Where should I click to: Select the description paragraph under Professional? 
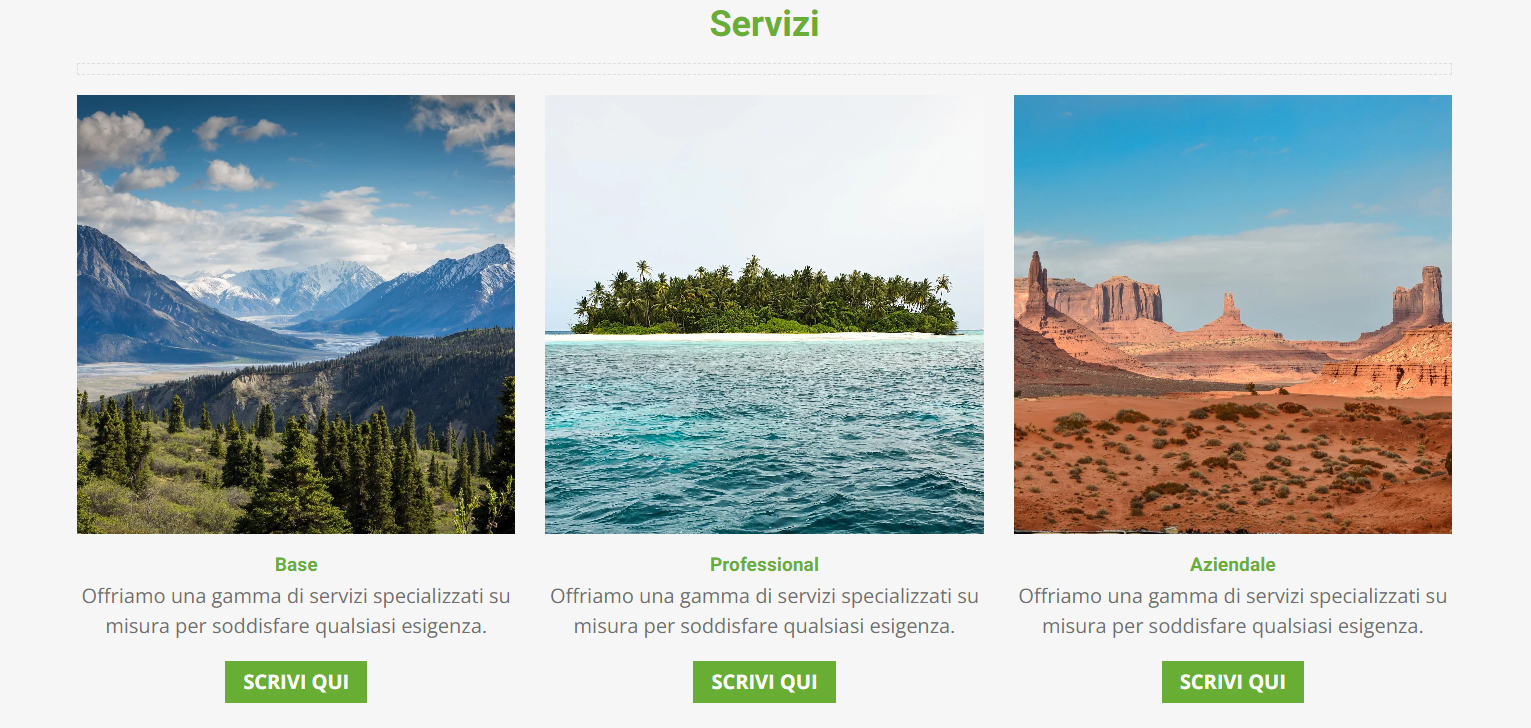764,611
